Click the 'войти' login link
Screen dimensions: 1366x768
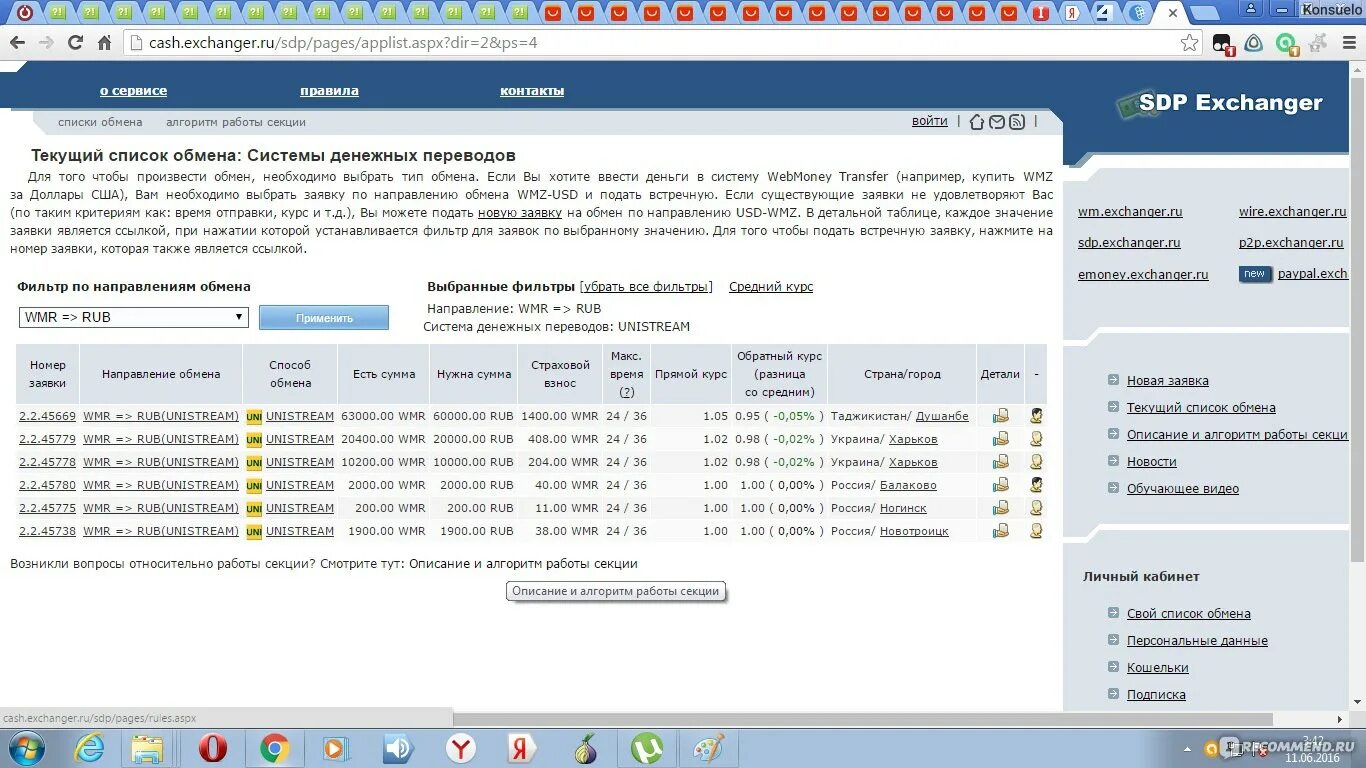click(x=929, y=121)
